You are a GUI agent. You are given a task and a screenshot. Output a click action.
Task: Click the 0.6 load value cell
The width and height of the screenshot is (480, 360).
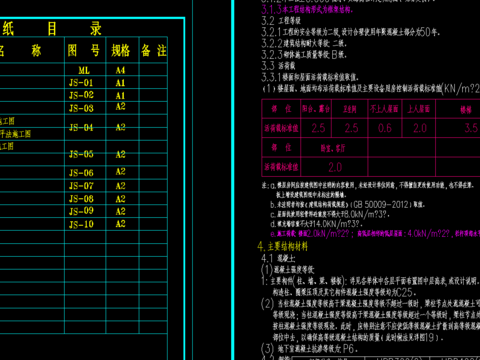(385, 128)
